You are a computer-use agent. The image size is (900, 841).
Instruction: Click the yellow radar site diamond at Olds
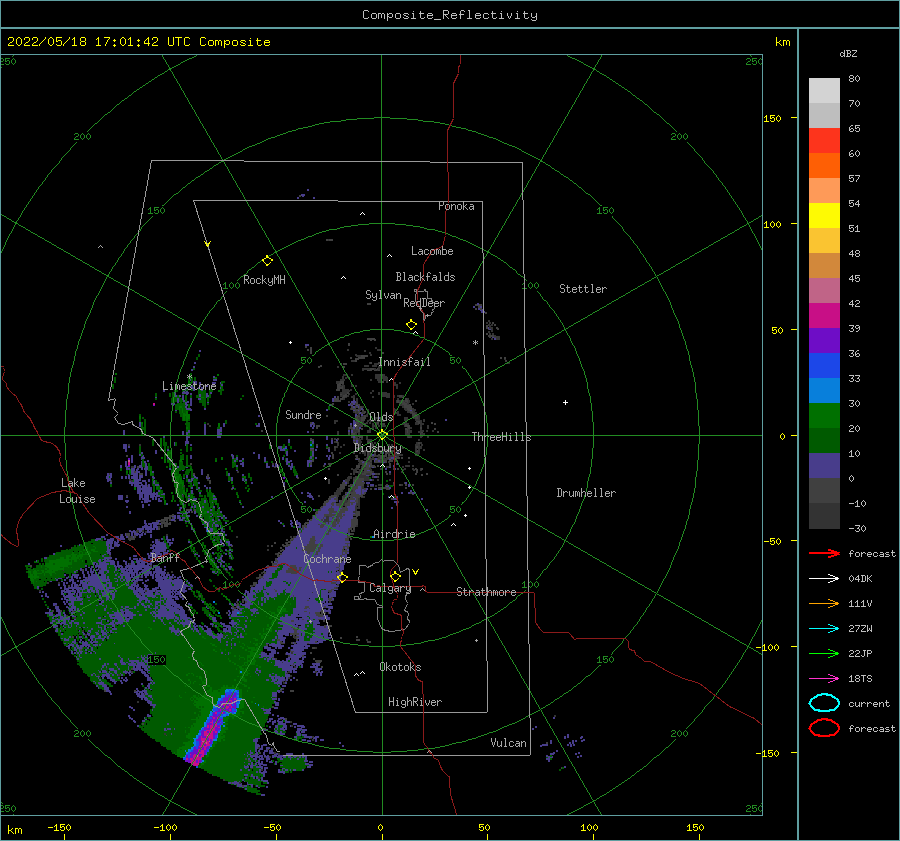point(382,435)
